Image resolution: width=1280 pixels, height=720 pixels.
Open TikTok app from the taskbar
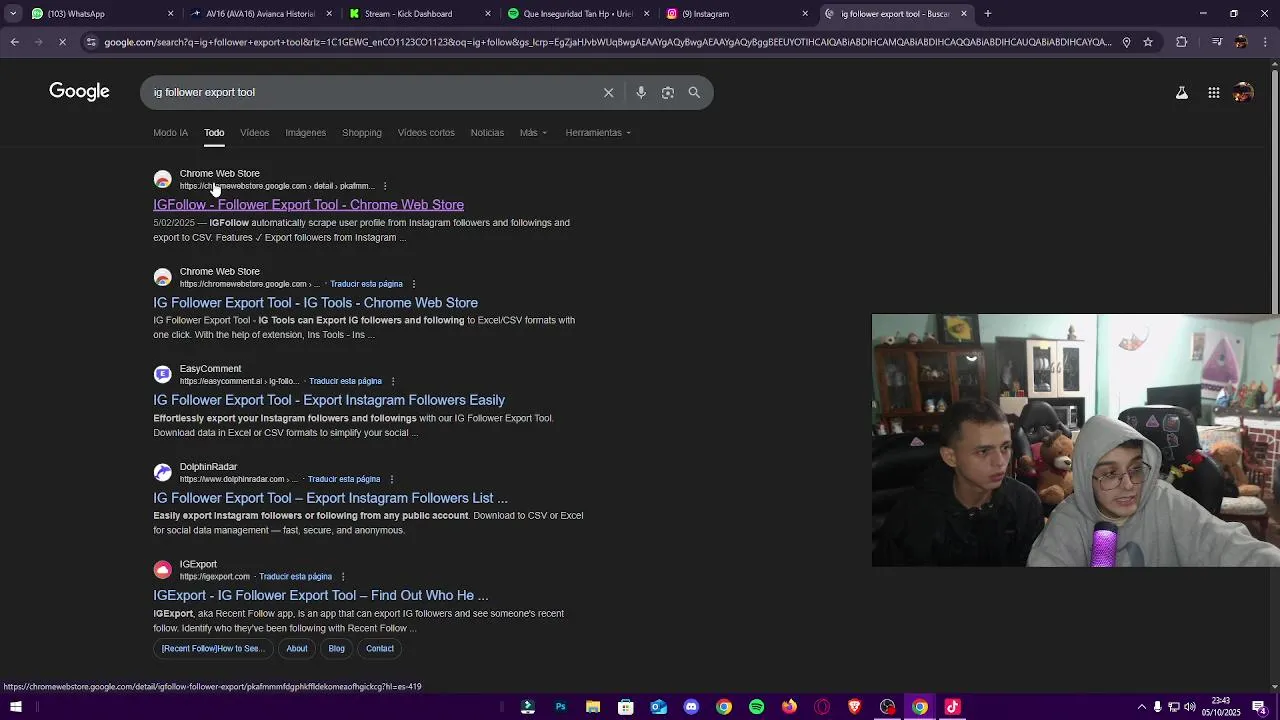point(952,707)
